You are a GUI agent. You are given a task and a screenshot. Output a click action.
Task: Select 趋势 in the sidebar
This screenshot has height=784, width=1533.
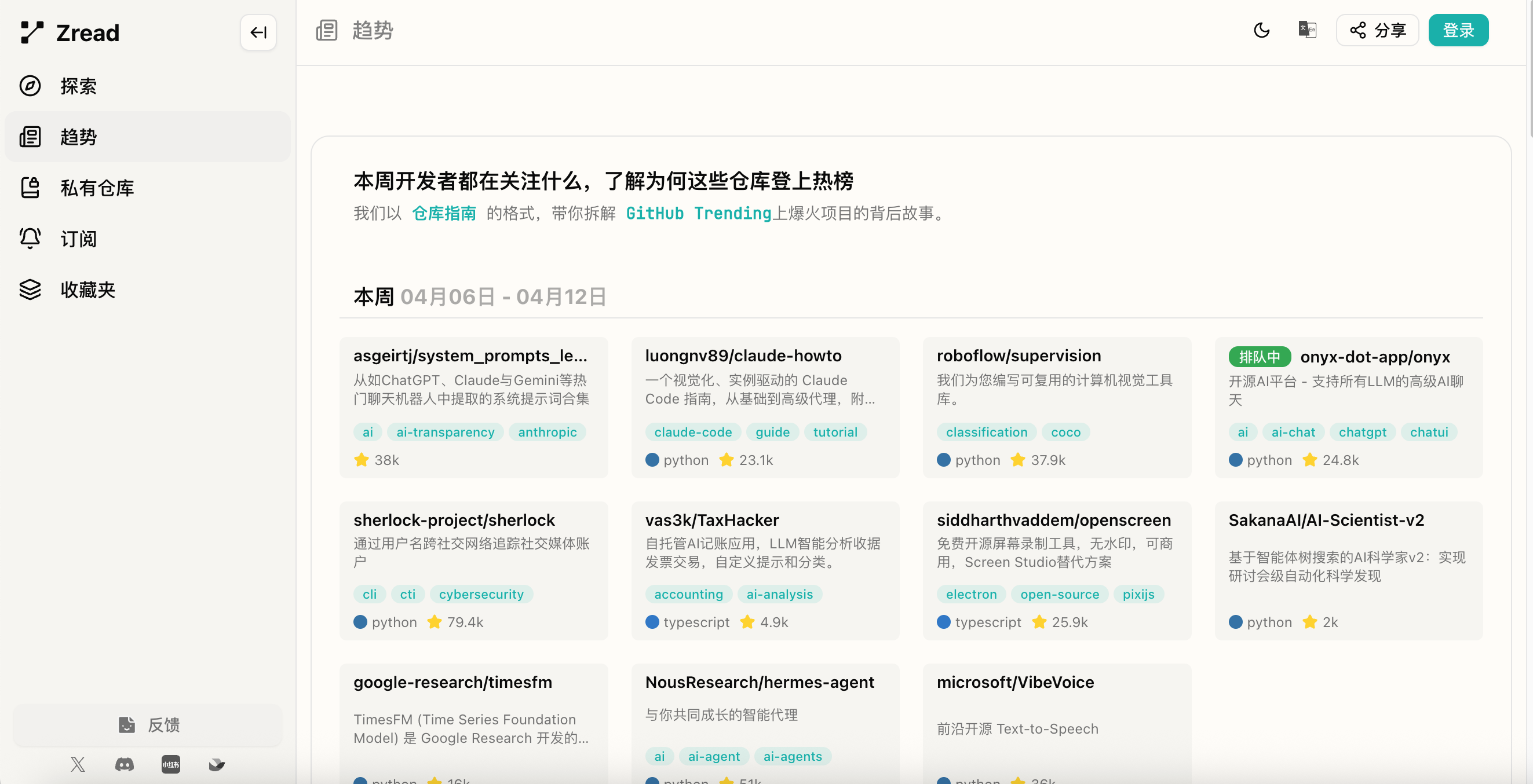point(78,137)
